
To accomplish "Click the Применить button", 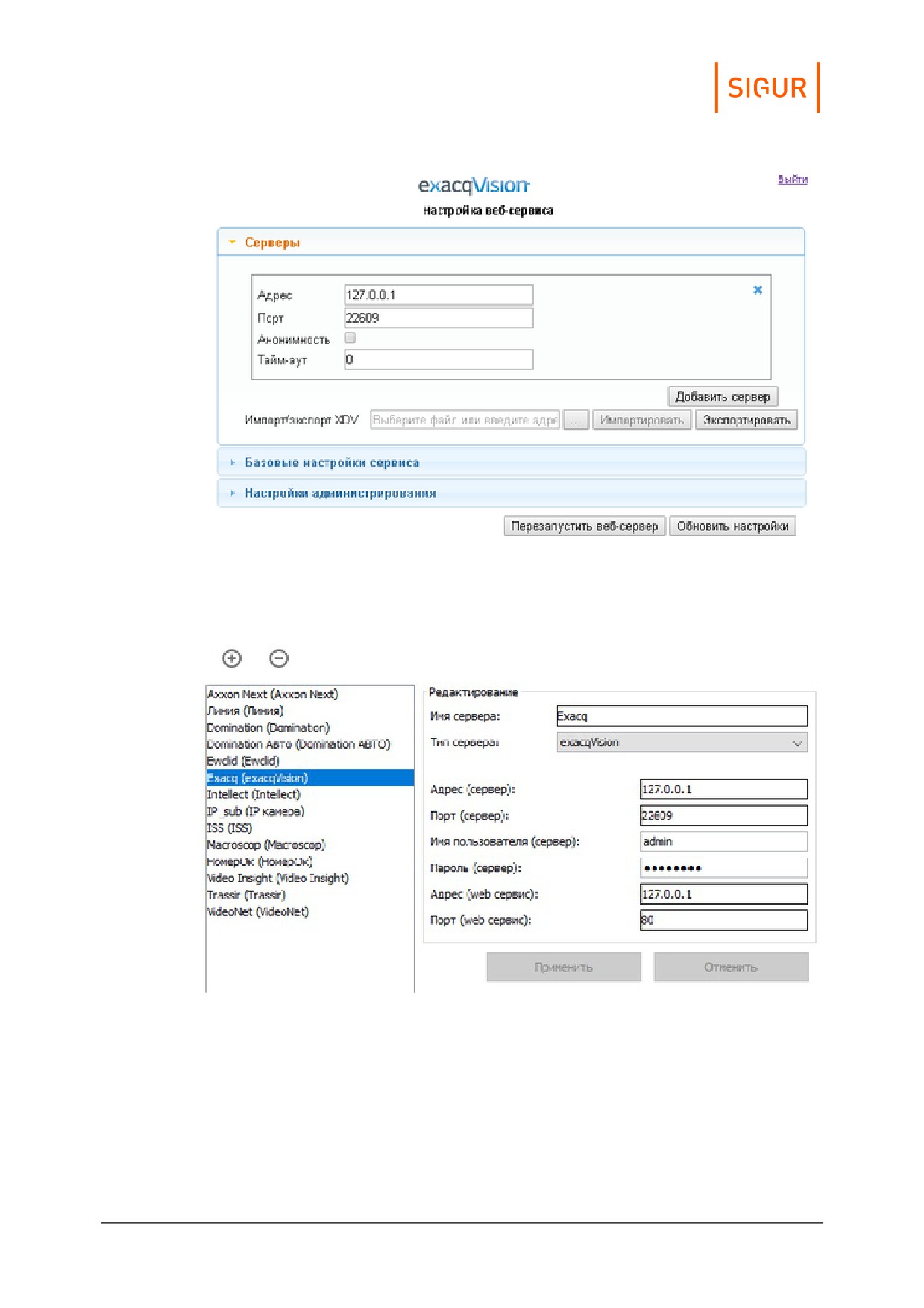I will (x=564, y=967).
